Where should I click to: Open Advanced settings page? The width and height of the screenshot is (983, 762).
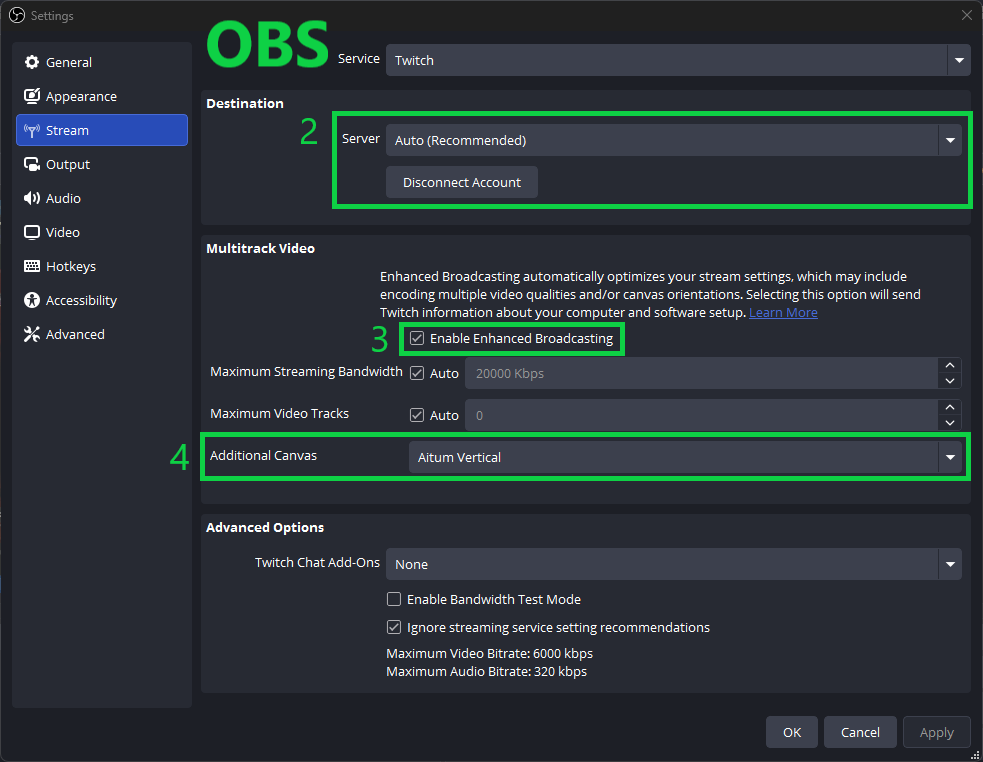[x=102, y=334]
